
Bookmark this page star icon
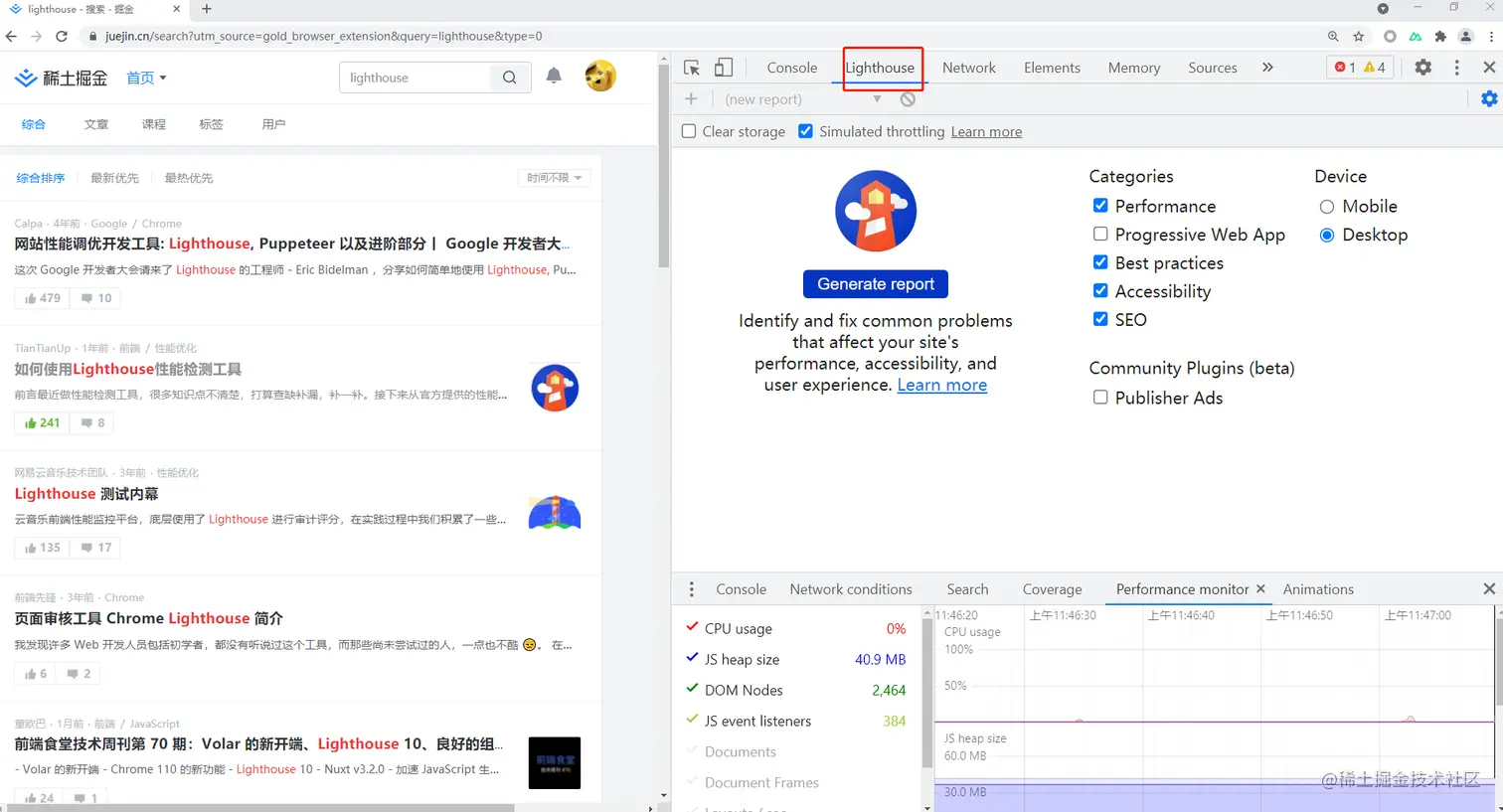tap(1358, 37)
